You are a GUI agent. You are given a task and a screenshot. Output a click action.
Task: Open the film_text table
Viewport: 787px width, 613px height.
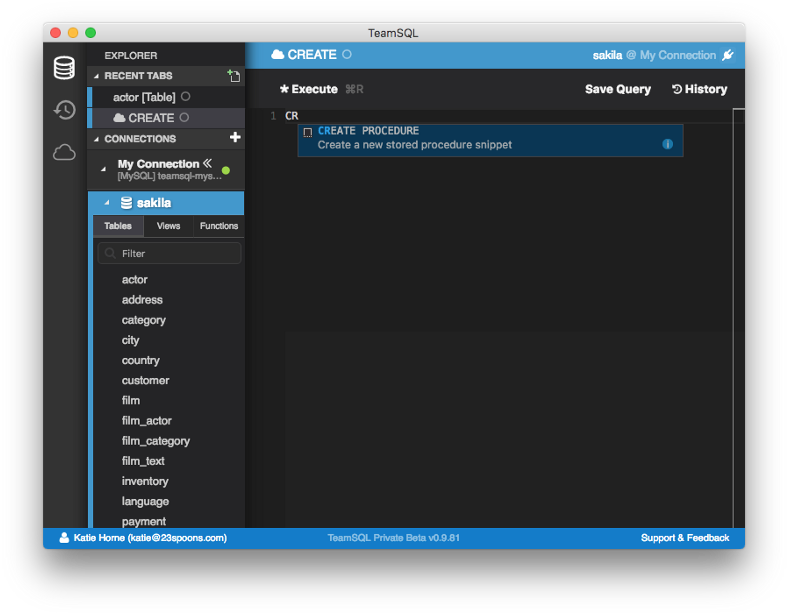pyautogui.click(x=143, y=461)
